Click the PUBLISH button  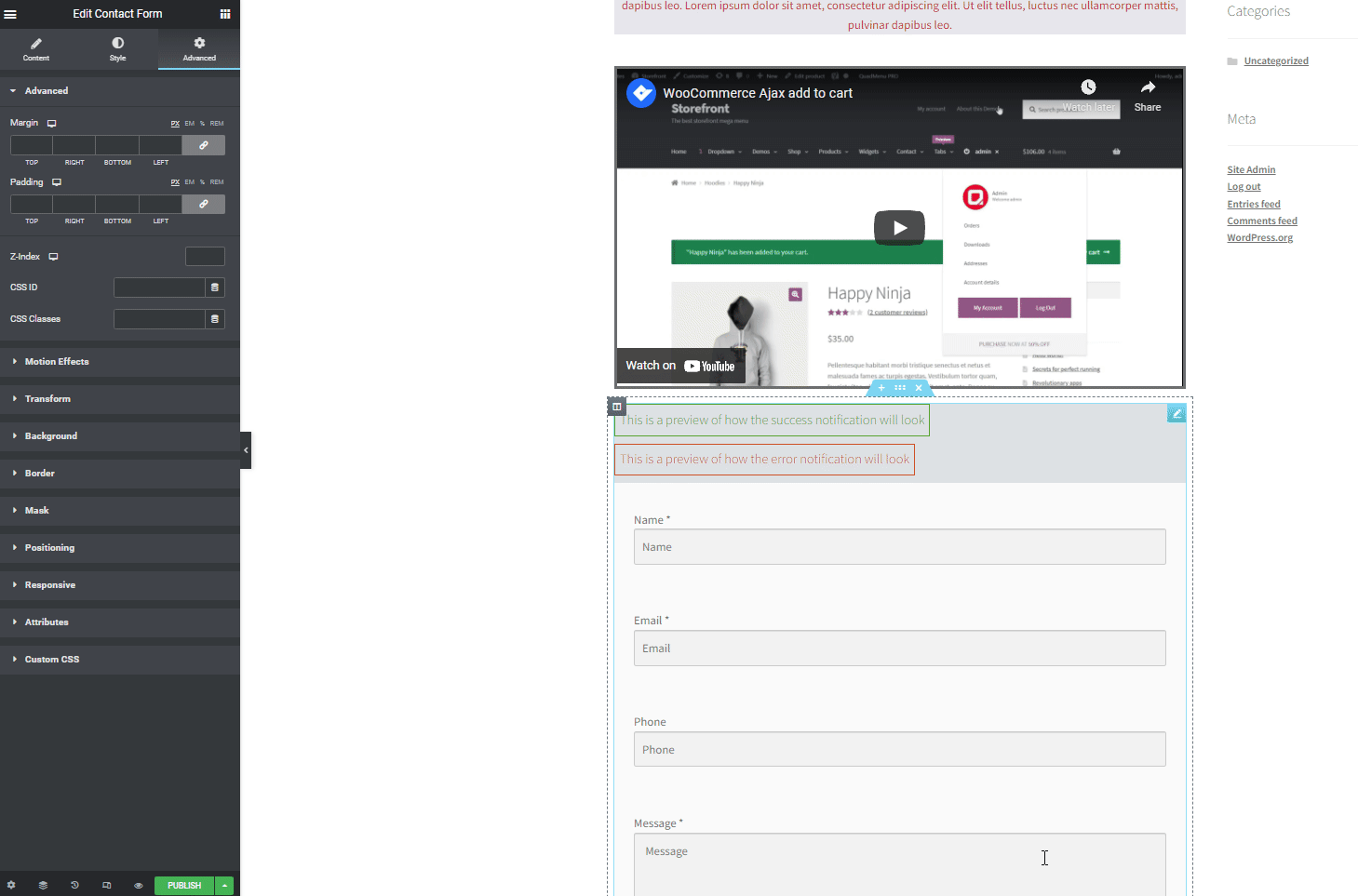click(184, 886)
